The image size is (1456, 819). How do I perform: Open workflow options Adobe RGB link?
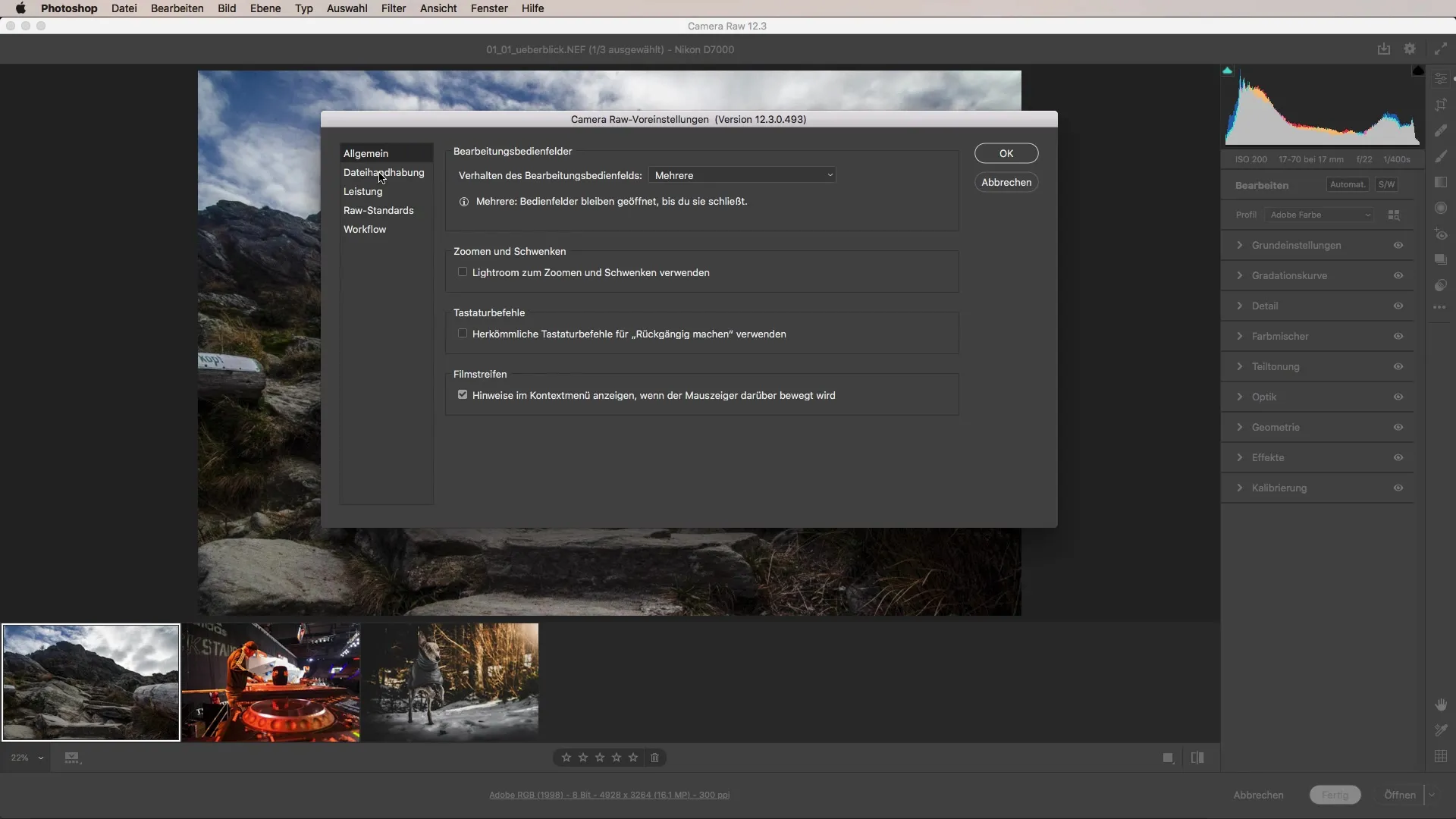click(x=609, y=795)
